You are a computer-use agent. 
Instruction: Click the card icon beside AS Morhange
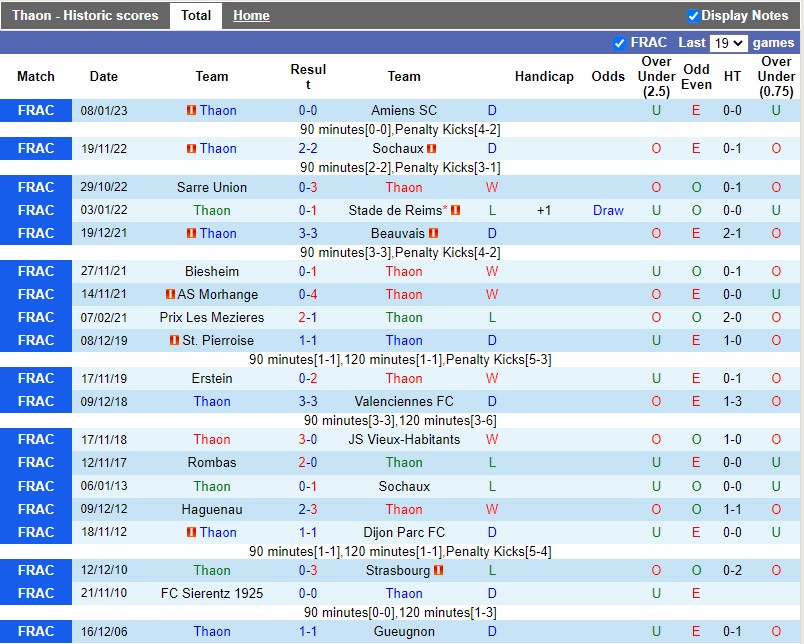click(170, 295)
